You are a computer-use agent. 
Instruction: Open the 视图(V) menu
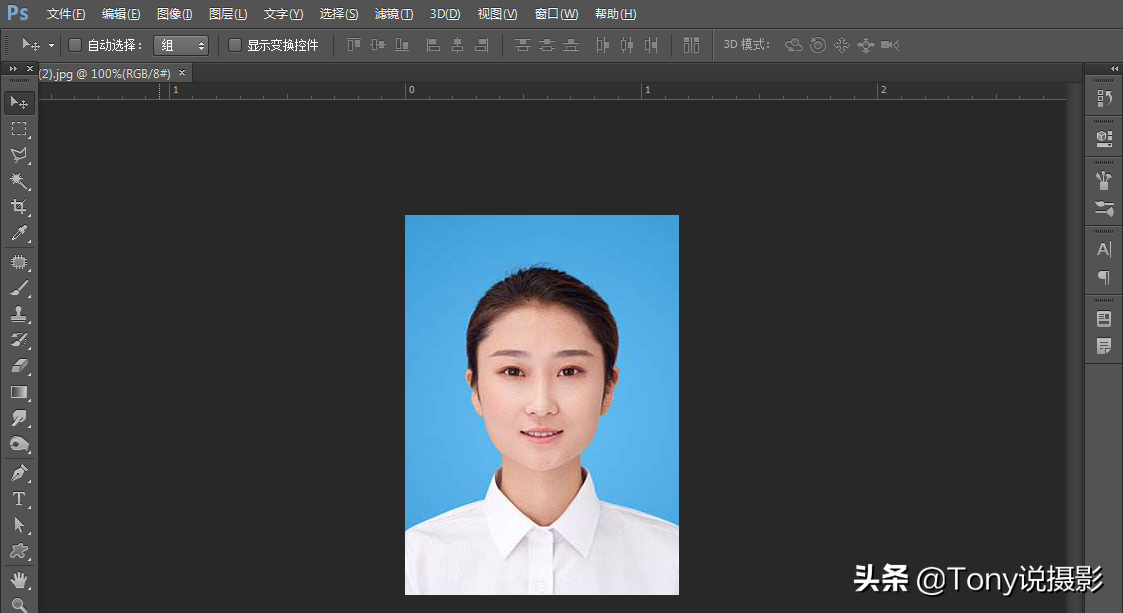(497, 14)
